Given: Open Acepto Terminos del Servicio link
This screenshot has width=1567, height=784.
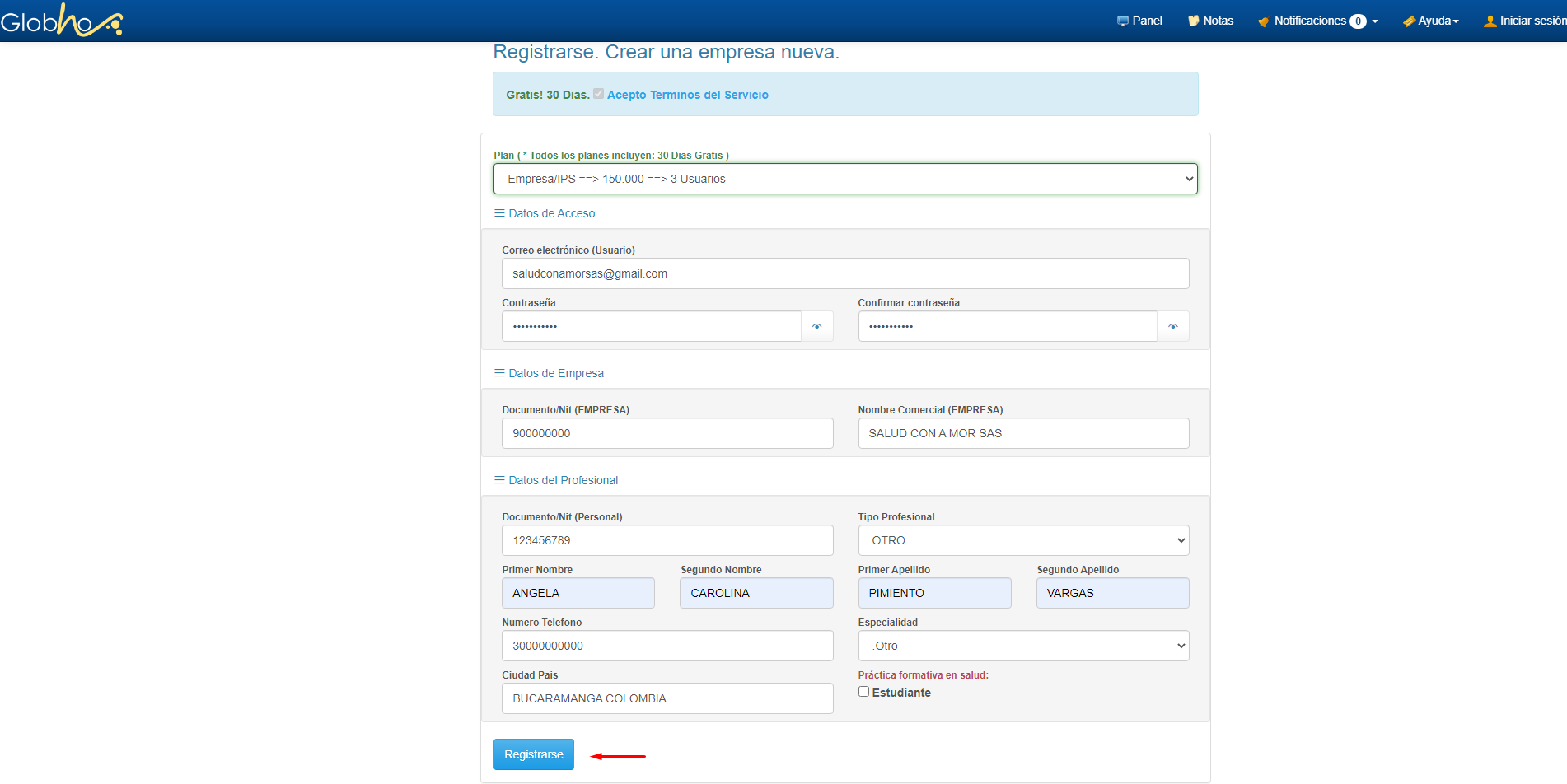Looking at the screenshot, I should tap(687, 95).
